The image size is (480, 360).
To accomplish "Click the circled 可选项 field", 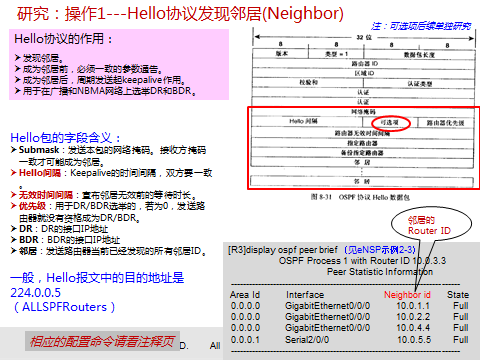I will tap(391, 123).
